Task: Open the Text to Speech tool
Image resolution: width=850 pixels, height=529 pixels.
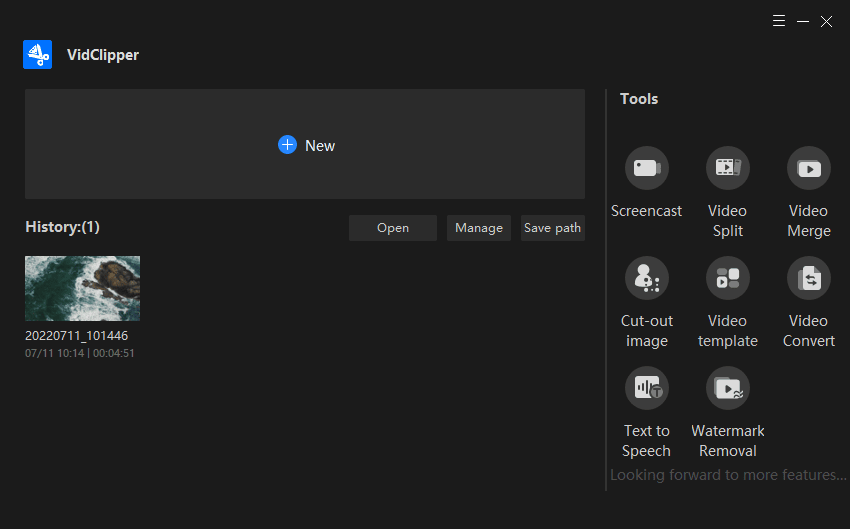Action: tap(646, 388)
